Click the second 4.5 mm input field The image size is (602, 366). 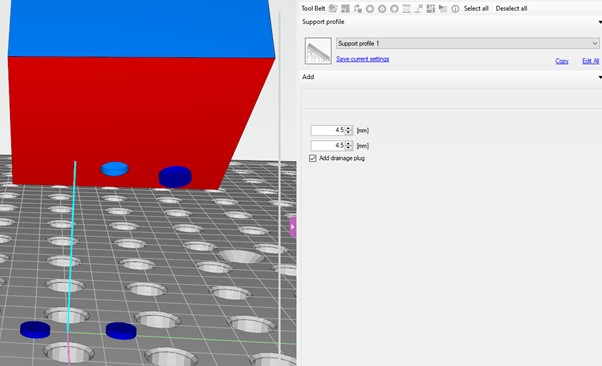click(327, 146)
